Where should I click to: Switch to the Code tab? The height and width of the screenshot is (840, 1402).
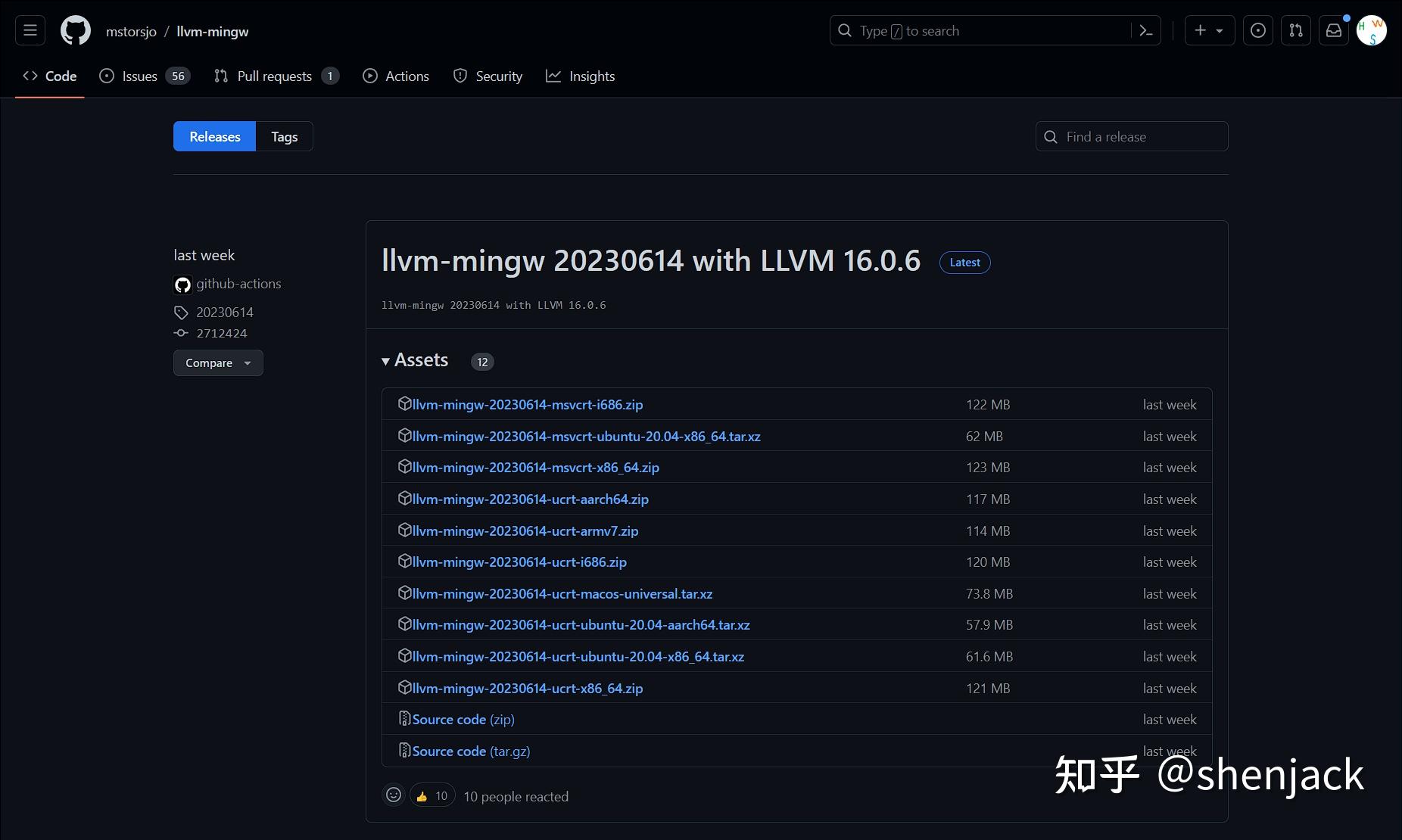coord(50,76)
